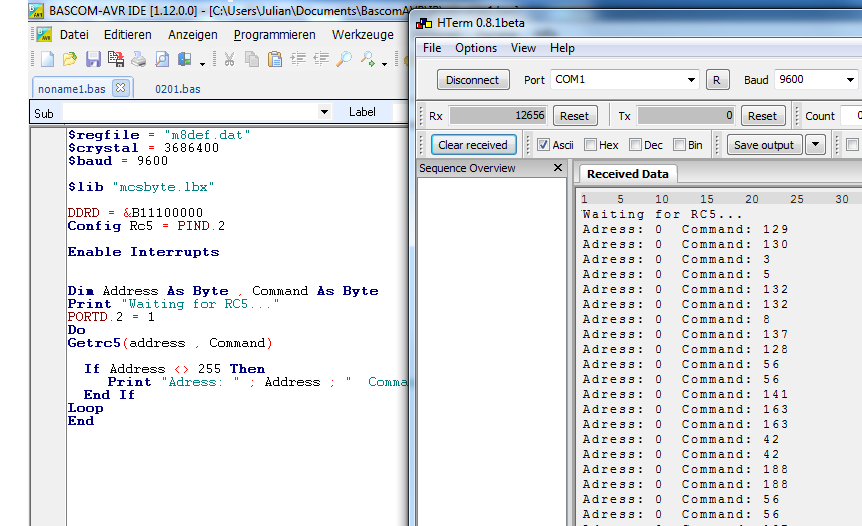Click the Save output button
The height and width of the screenshot is (526, 862).
coord(764,145)
